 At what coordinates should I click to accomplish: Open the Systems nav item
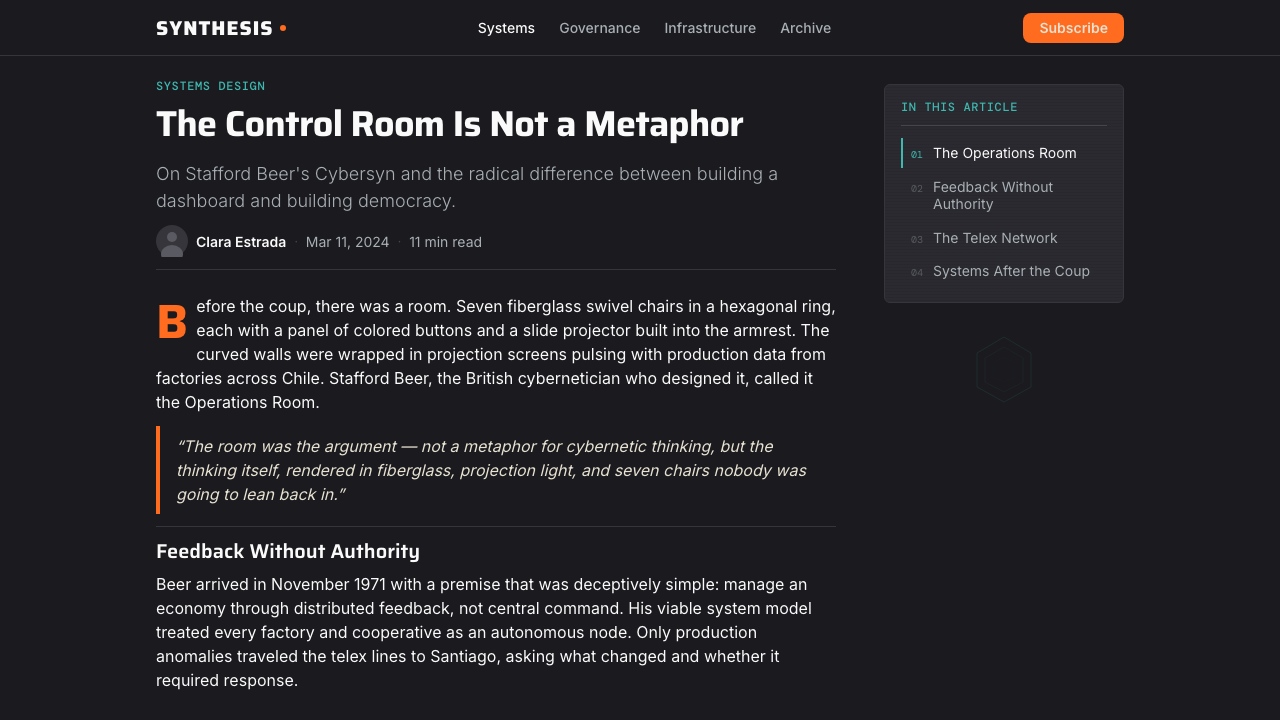pos(506,28)
